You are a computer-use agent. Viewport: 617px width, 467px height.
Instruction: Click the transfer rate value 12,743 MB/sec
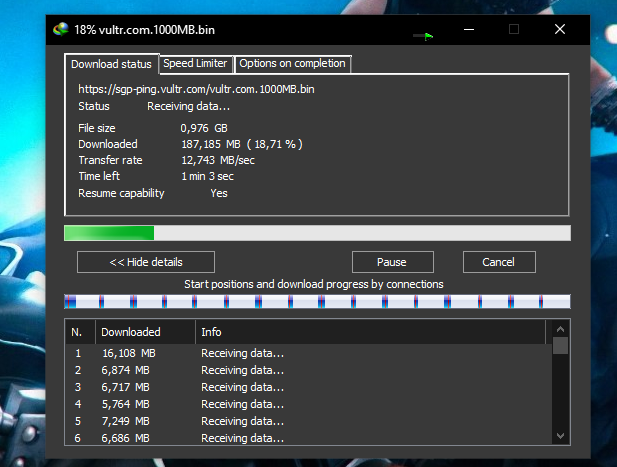(x=218, y=160)
